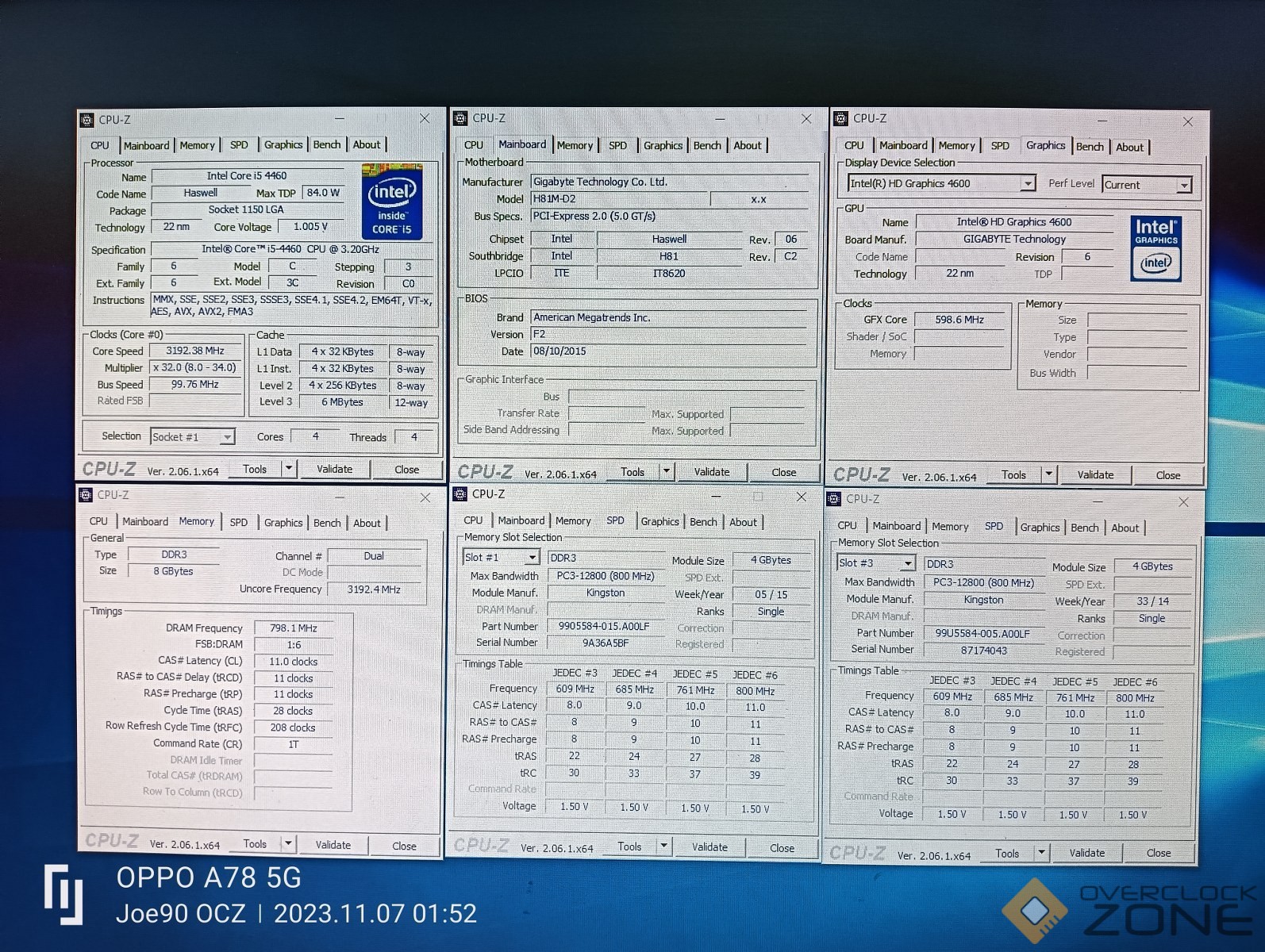Click Multiplier value x 32.0
This screenshot has width=1265, height=952.
point(195,368)
